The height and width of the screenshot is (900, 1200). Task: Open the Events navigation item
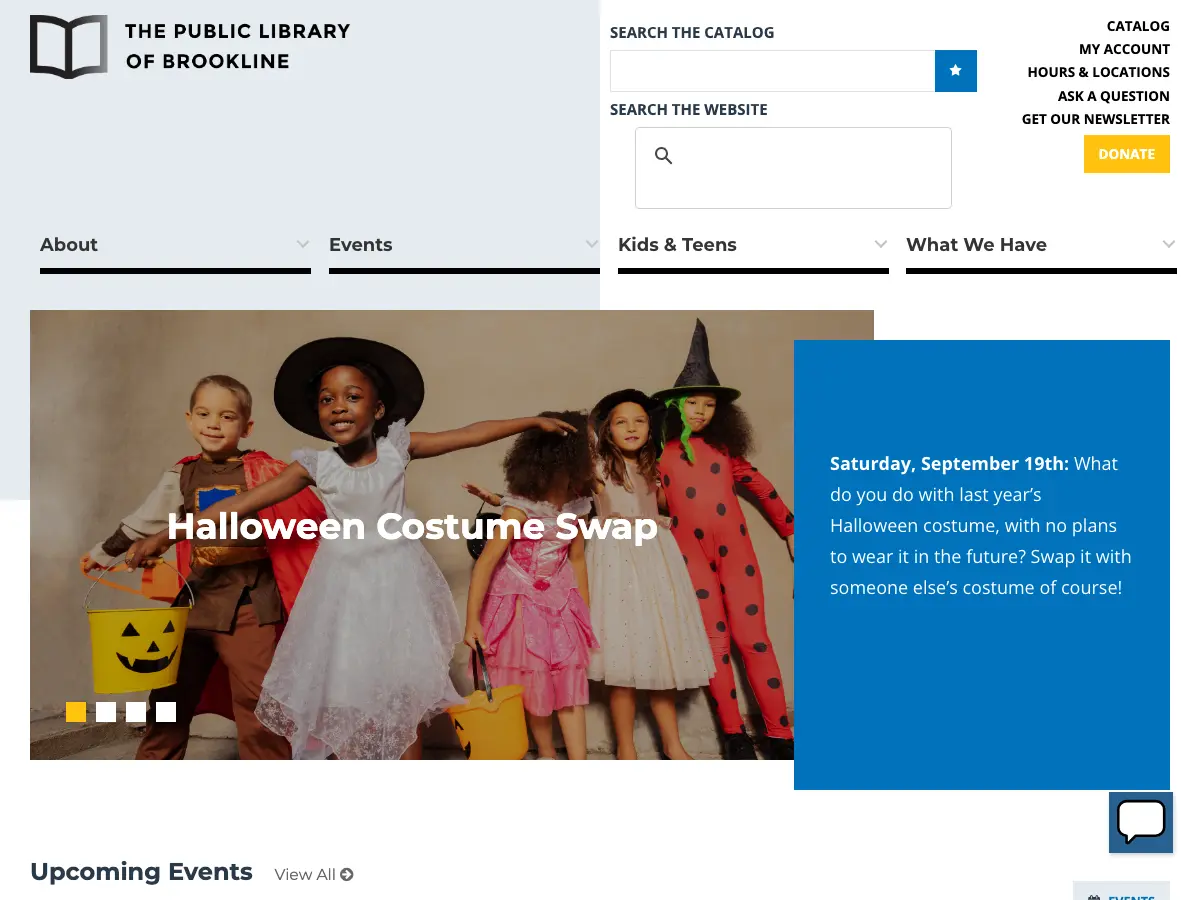point(360,245)
